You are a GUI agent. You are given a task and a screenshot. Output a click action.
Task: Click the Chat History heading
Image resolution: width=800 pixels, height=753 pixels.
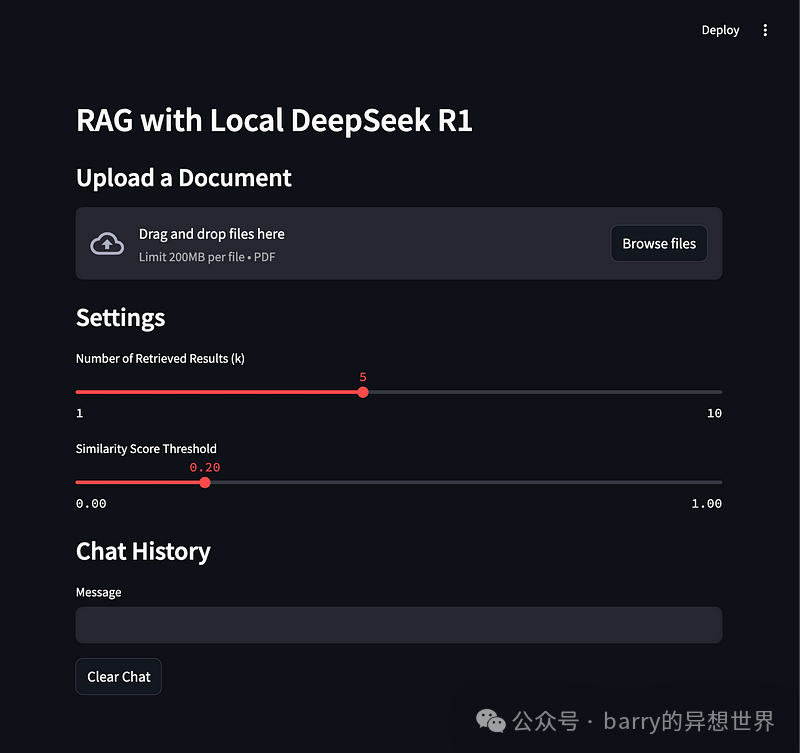coord(143,551)
